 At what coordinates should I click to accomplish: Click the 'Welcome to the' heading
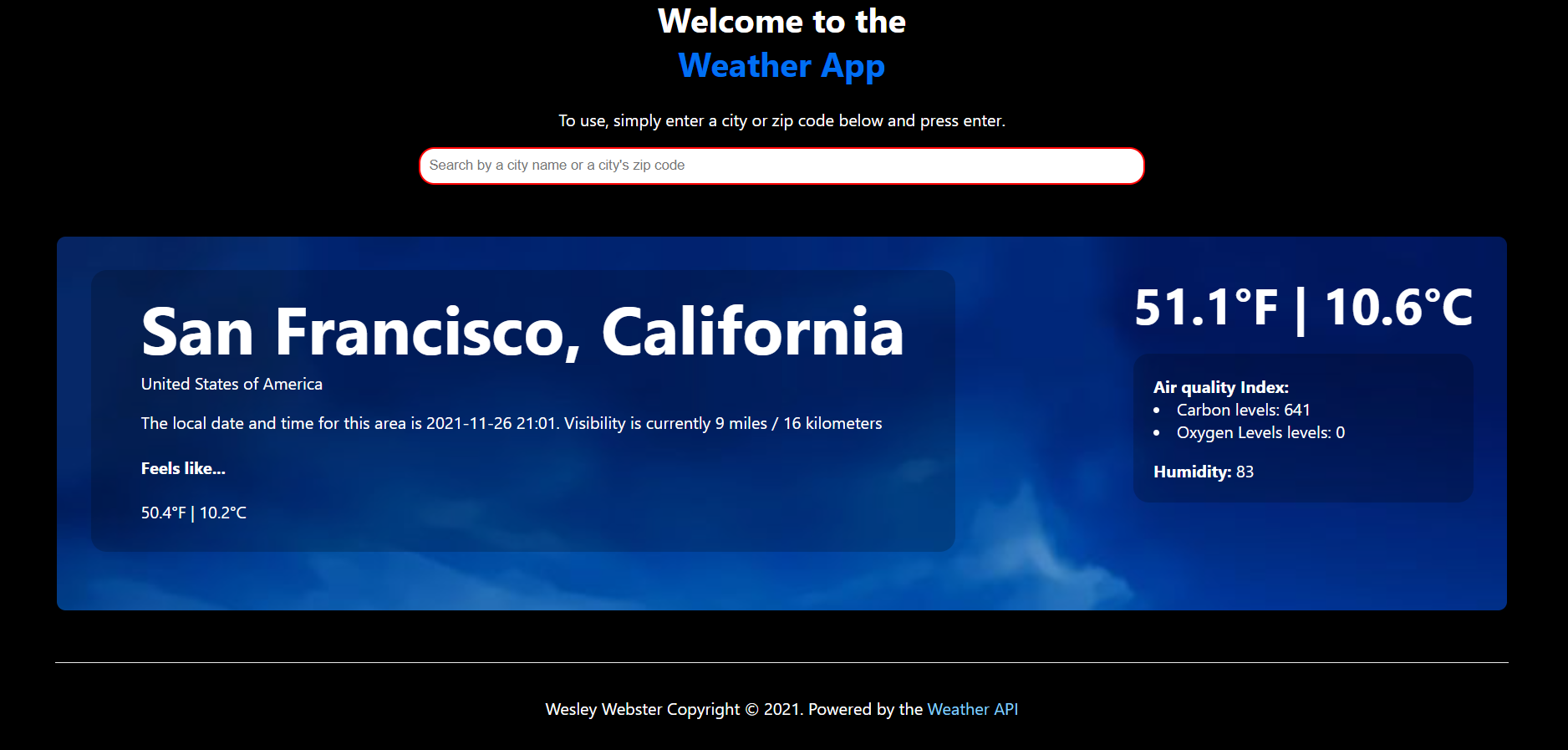click(x=781, y=22)
